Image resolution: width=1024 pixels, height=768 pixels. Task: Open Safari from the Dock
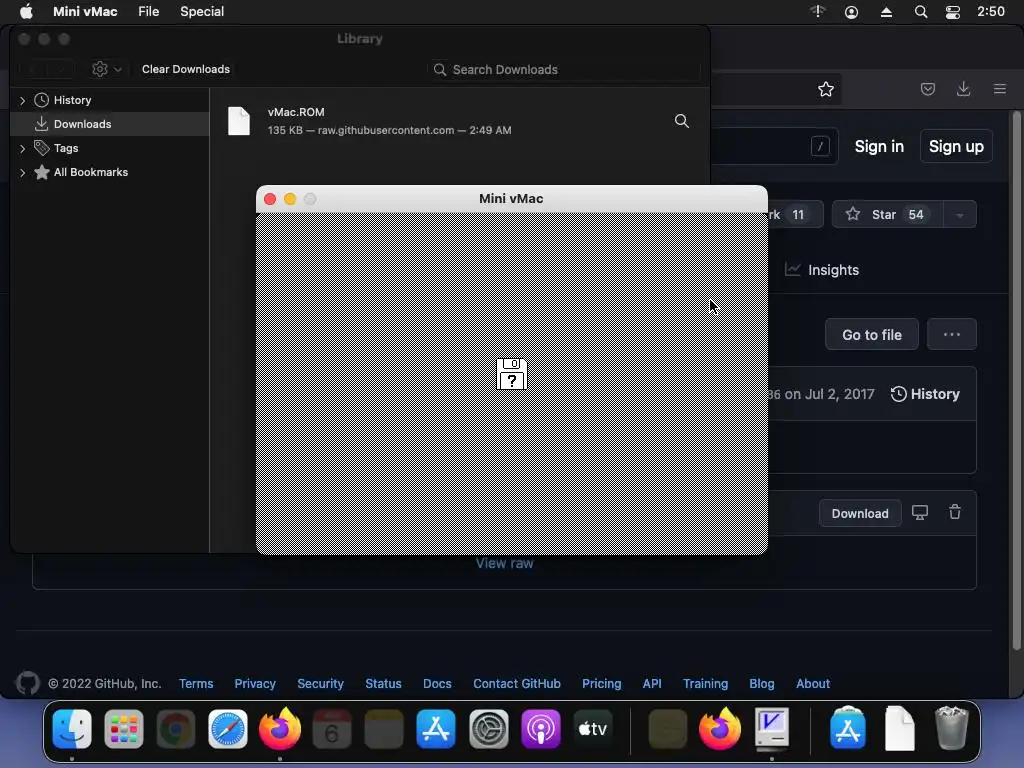(x=228, y=728)
